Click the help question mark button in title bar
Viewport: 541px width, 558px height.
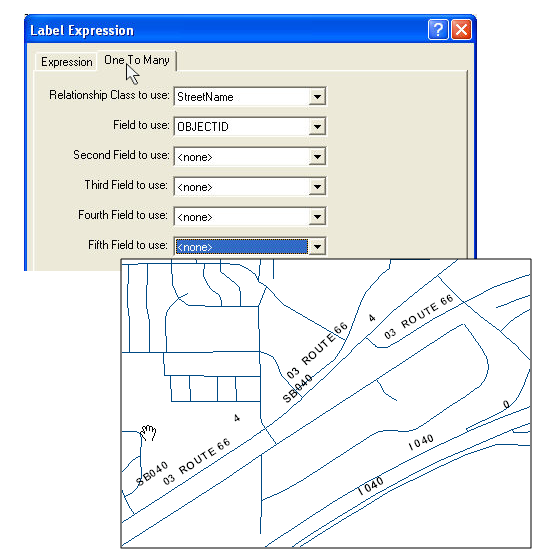438,30
